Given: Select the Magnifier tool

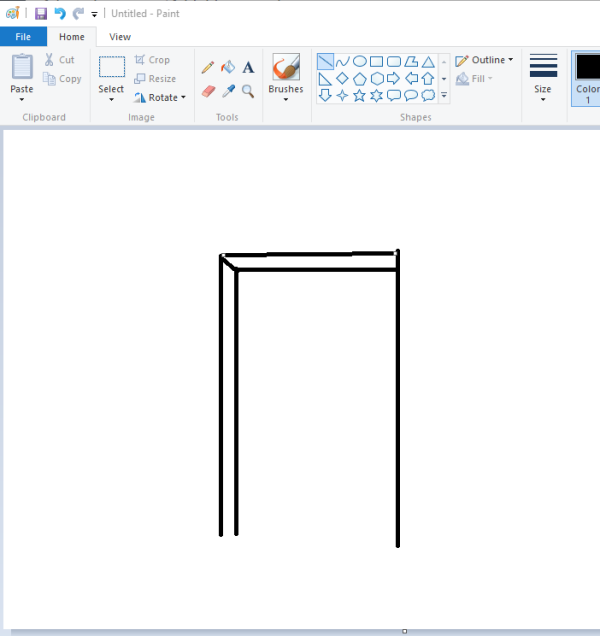Looking at the screenshot, I should (x=248, y=91).
